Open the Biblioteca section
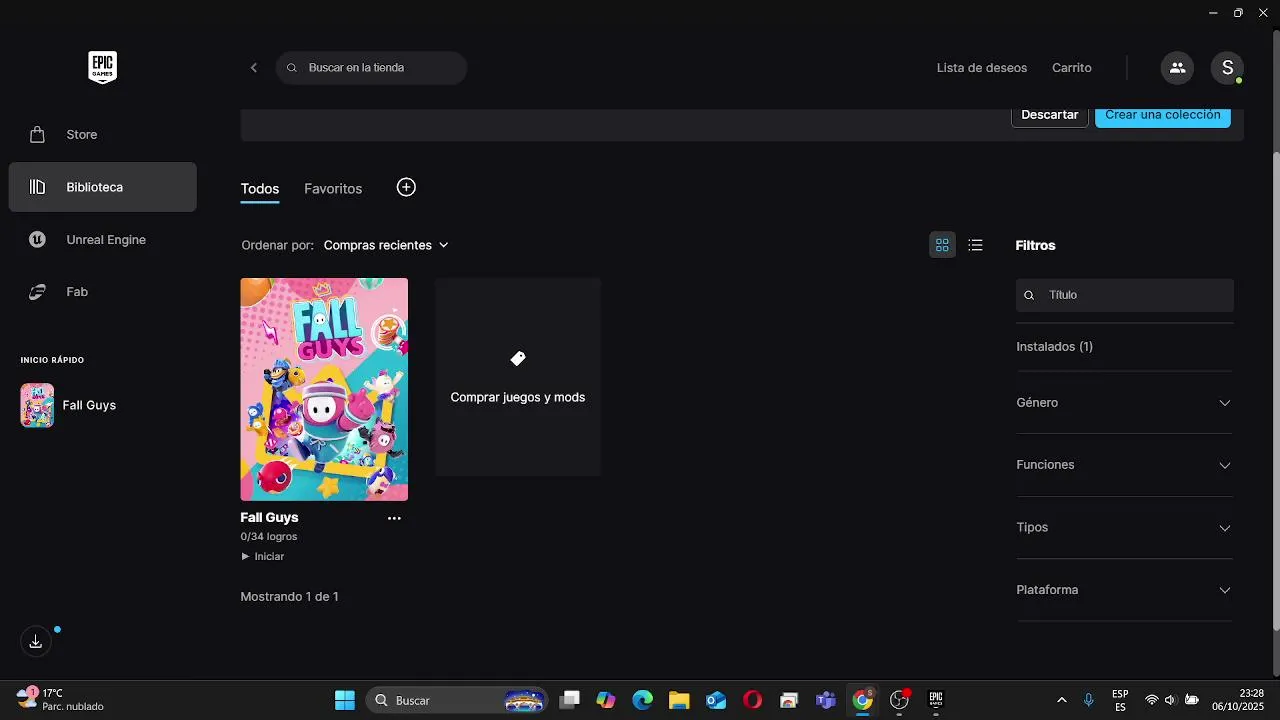The height and width of the screenshot is (720, 1280). point(102,187)
